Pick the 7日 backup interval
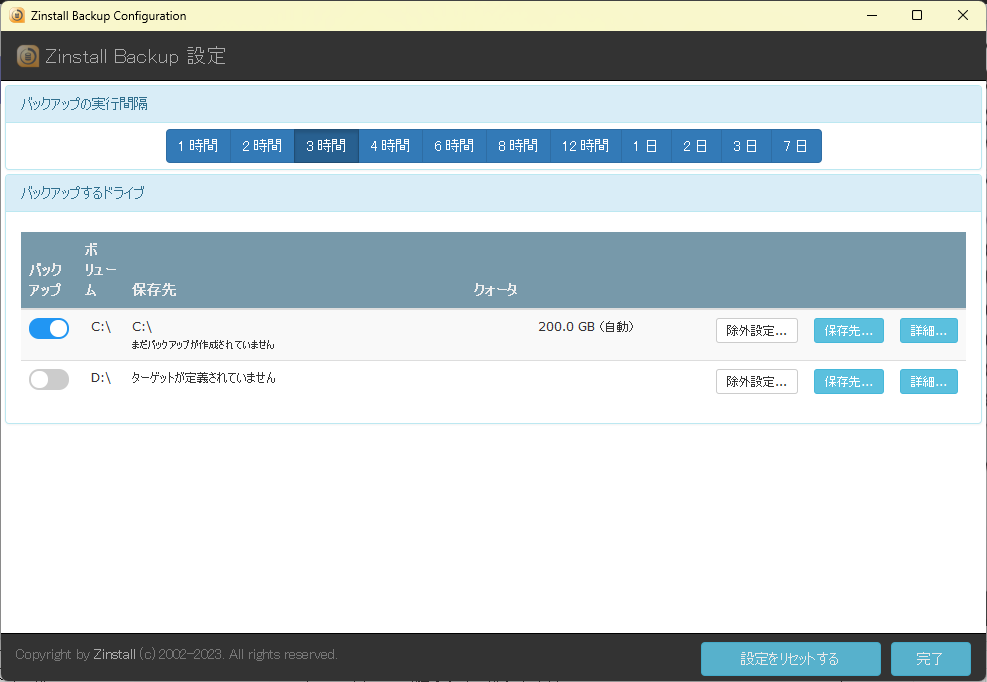Image resolution: width=987 pixels, height=682 pixels. [x=796, y=146]
